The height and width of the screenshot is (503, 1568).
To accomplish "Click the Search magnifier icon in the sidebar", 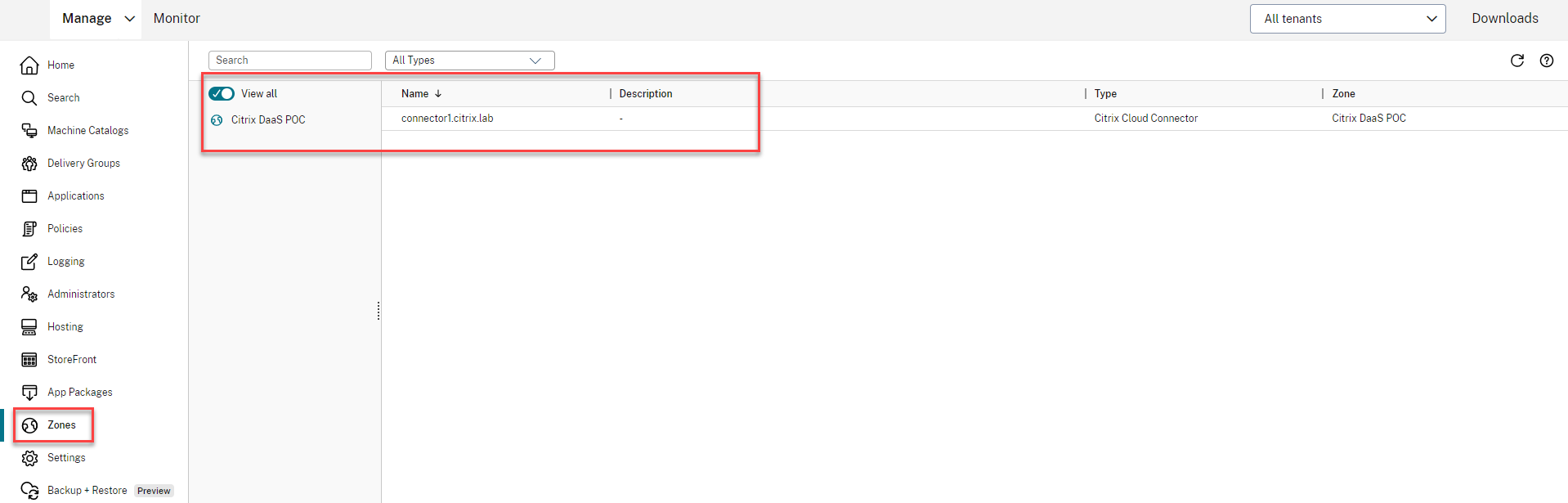I will pyautogui.click(x=29, y=98).
